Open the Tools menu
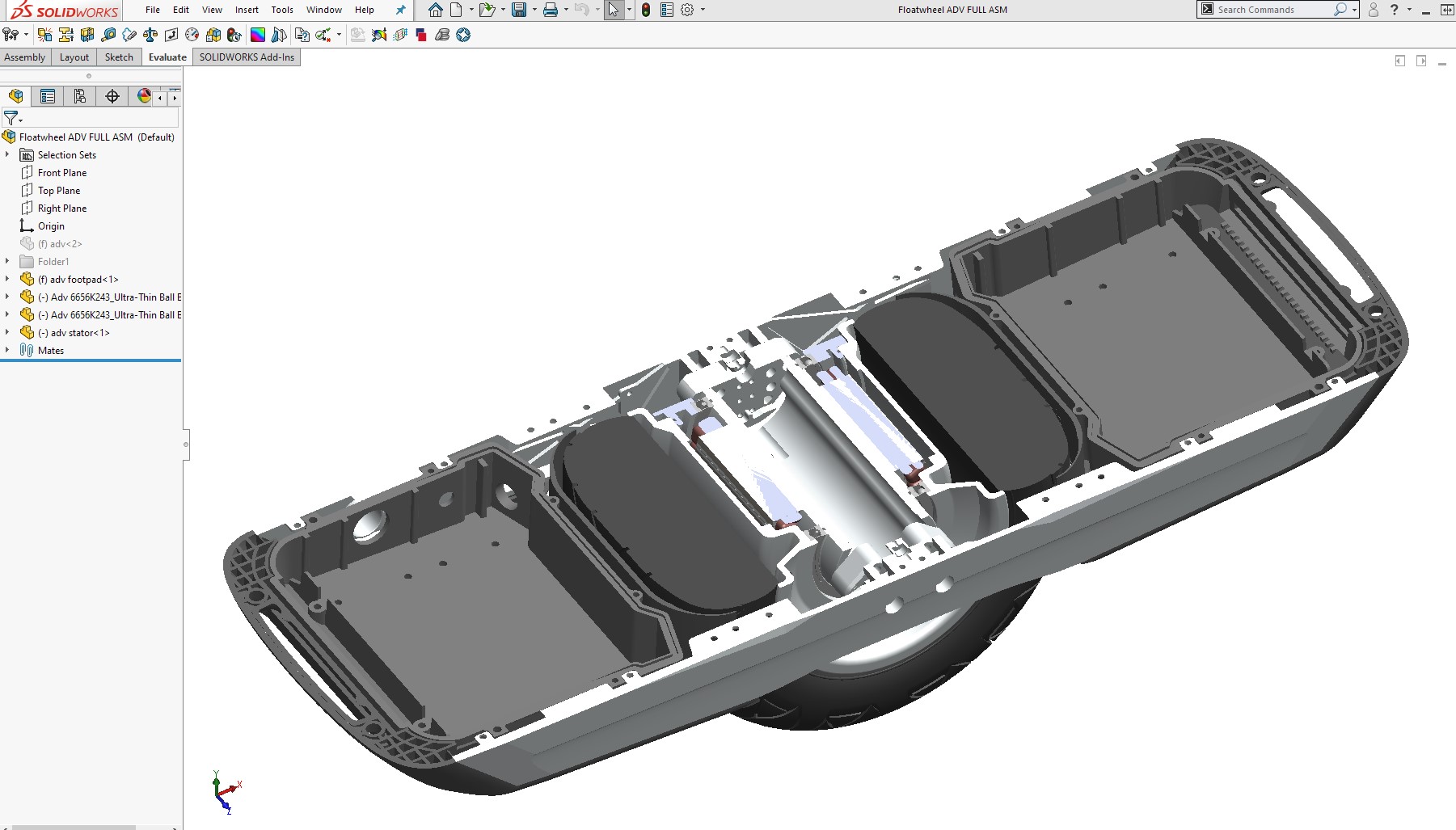Viewport: 1456px width, 830px height. coord(282,10)
